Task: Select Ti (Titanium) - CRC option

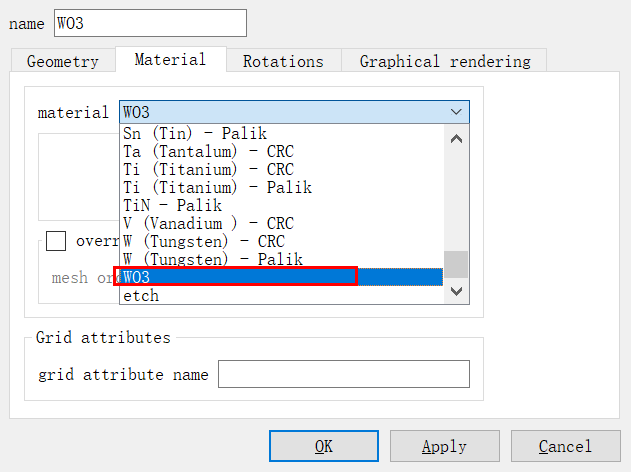Action: click(x=282, y=169)
